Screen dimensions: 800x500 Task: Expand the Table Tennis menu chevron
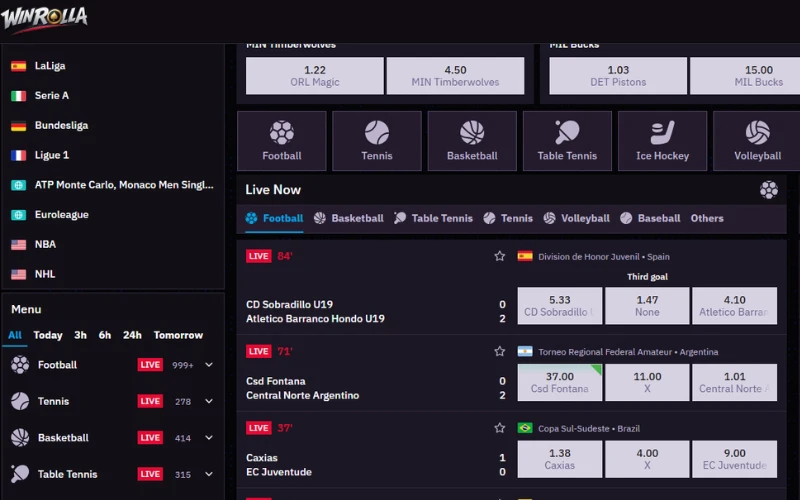(209, 474)
